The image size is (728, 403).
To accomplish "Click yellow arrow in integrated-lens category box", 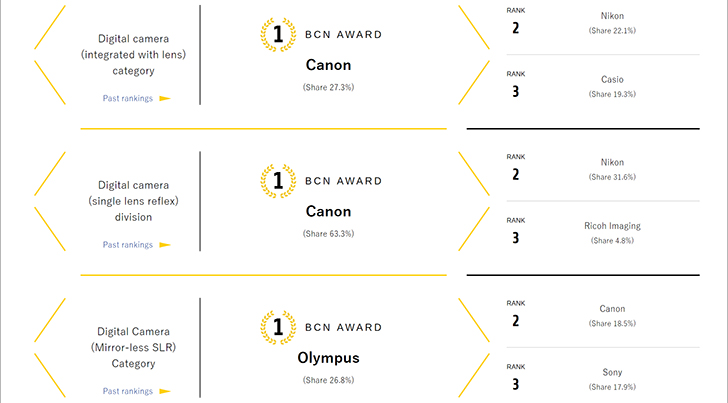I will pos(165,98).
